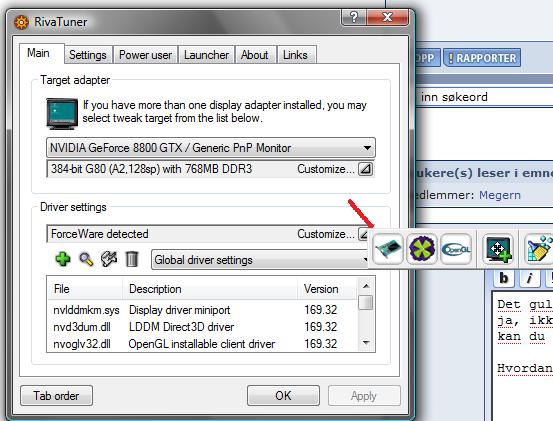This screenshot has height=421, width=553.
Task: Click the magnifying glass find icon
Action: pos(86,259)
